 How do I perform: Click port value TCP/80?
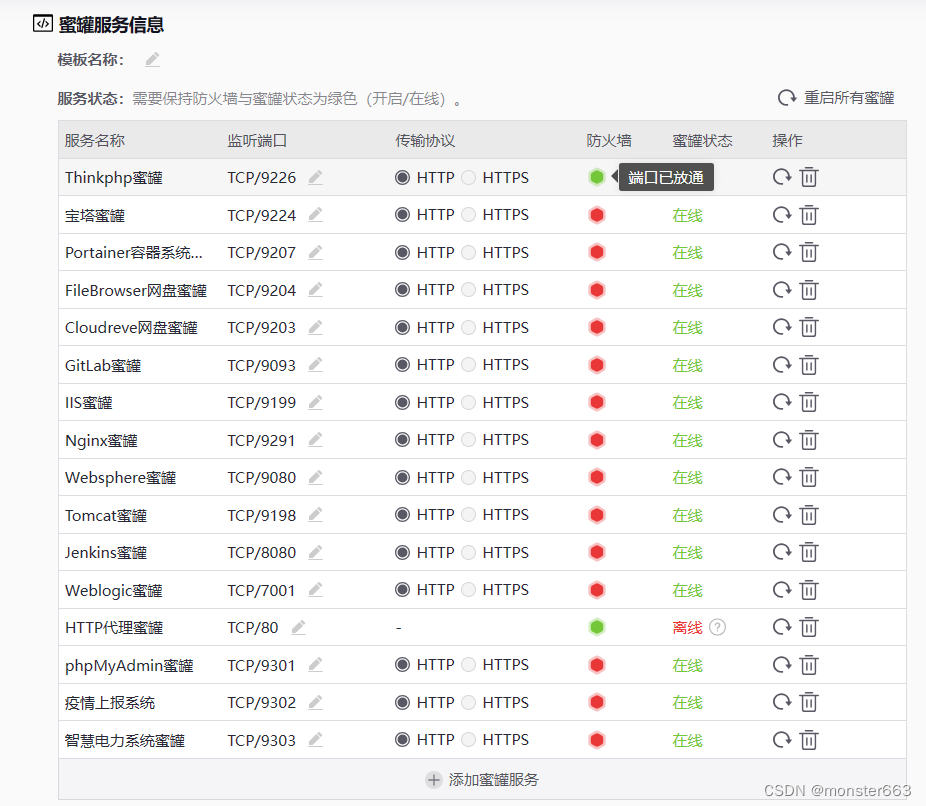pos(253,628)
